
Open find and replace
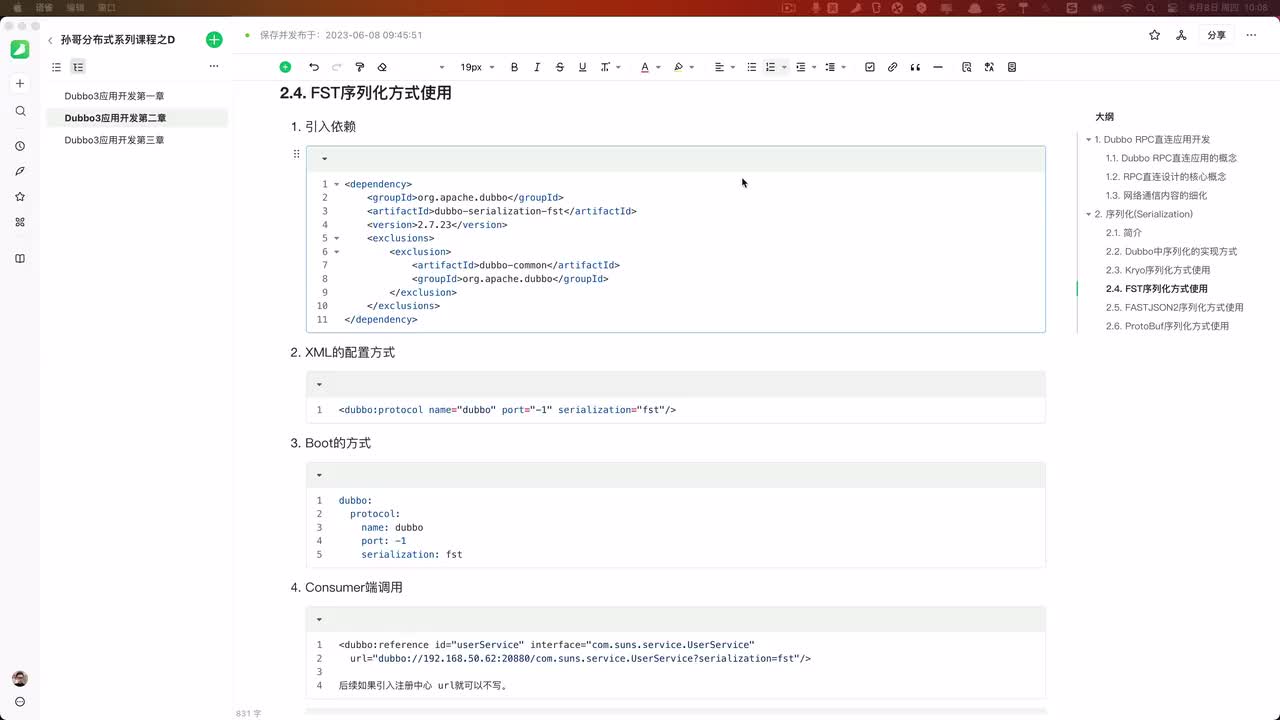tap(967, 67)
